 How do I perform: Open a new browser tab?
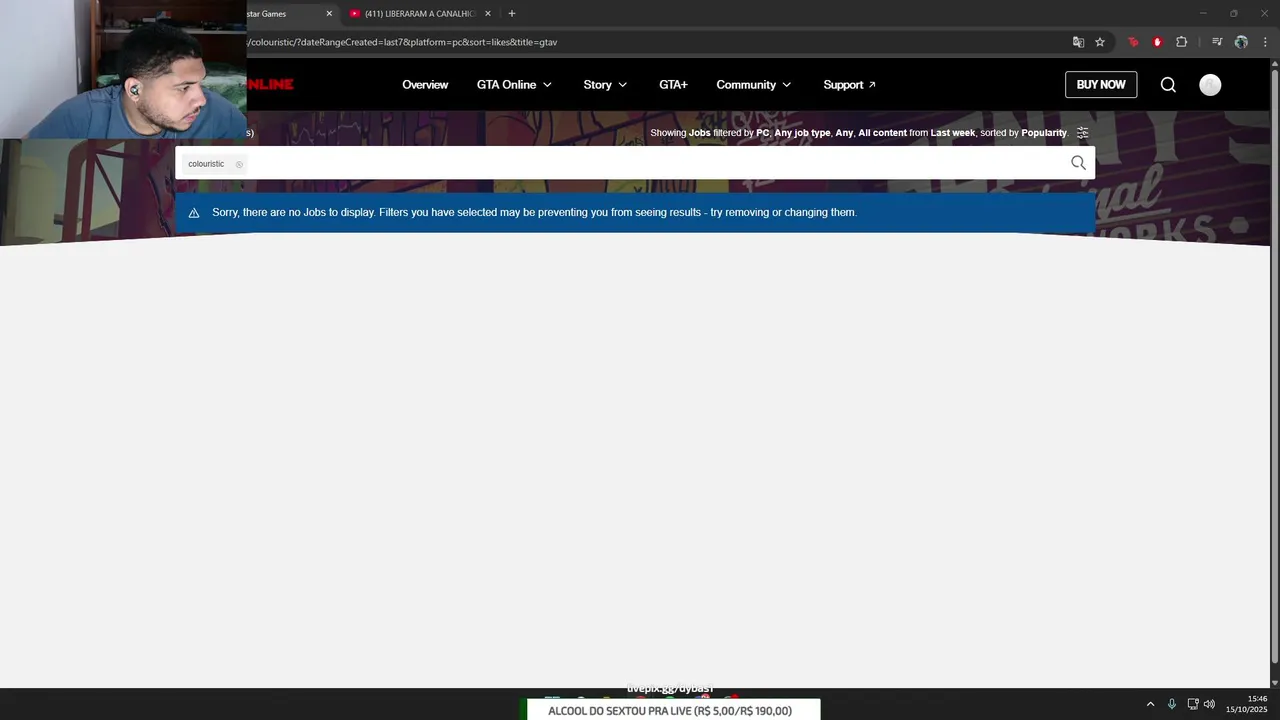coord(512,14)
